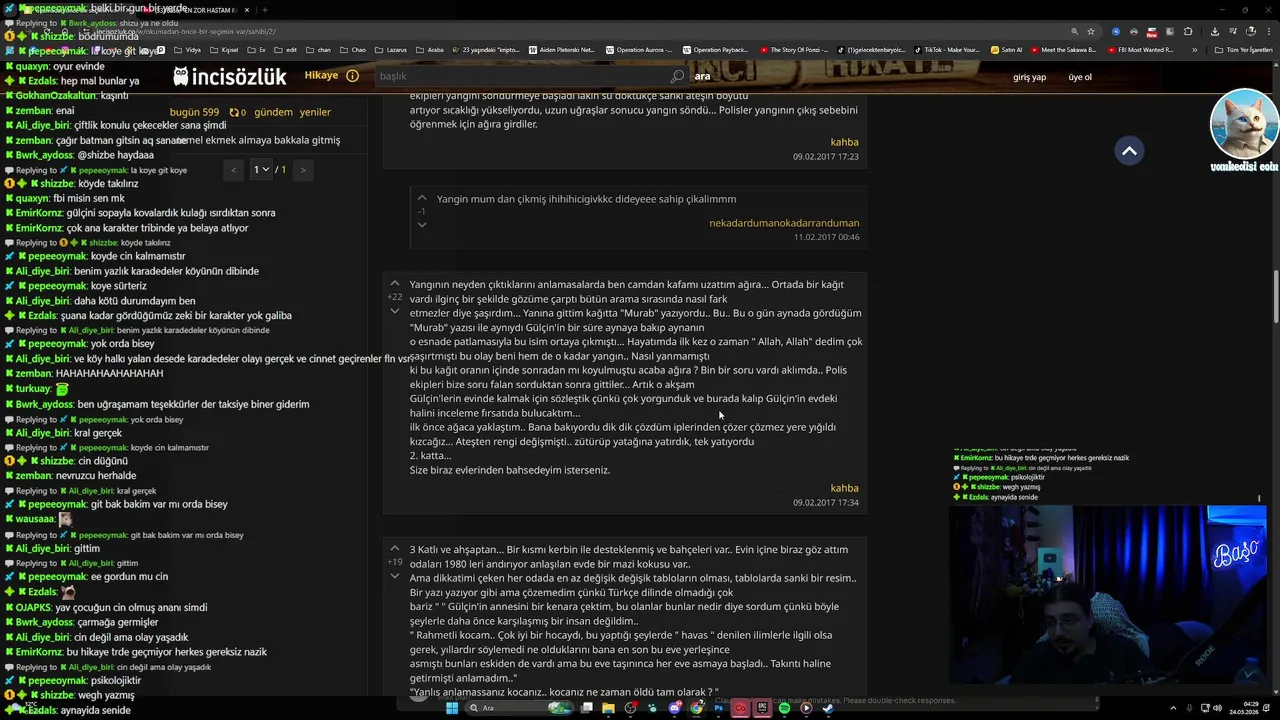Go to next page arrow in pagination
The image size is (1280, 720).
(303, 170)
